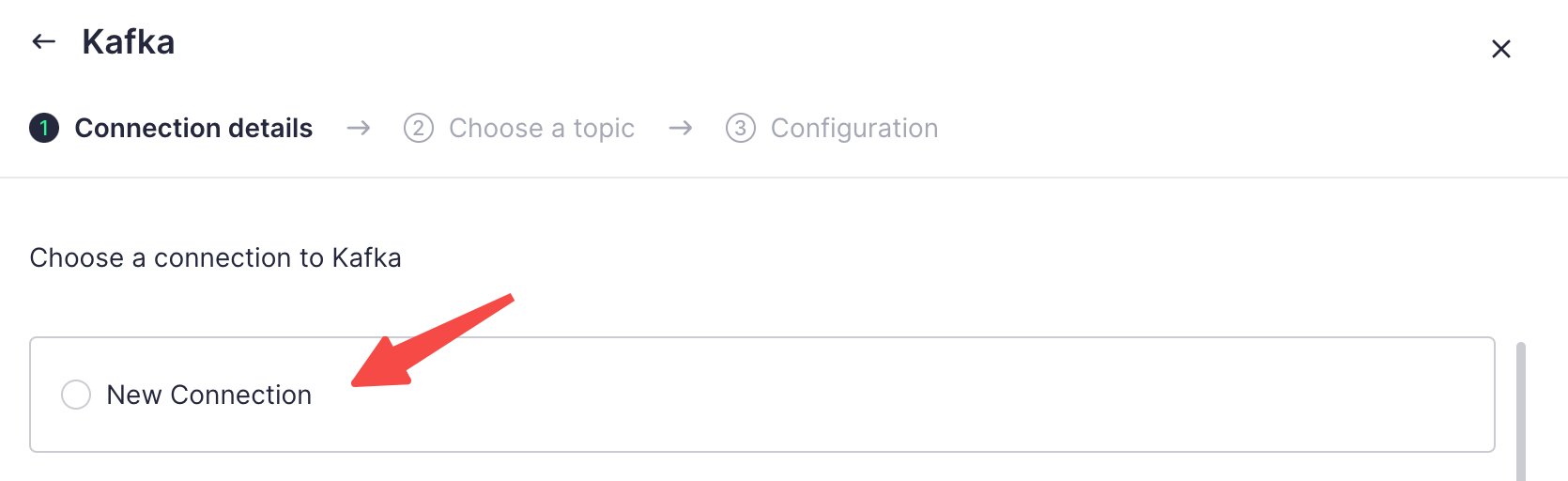Click the step 1 number badge
This screenshot has height=481, width=1568.
pos(44,128)
